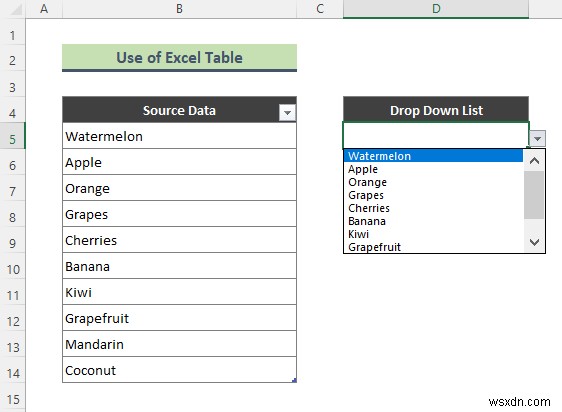The image size is (562, 412).
Task: Click the table resize handle below Coconut
Action: click(294, 380)
